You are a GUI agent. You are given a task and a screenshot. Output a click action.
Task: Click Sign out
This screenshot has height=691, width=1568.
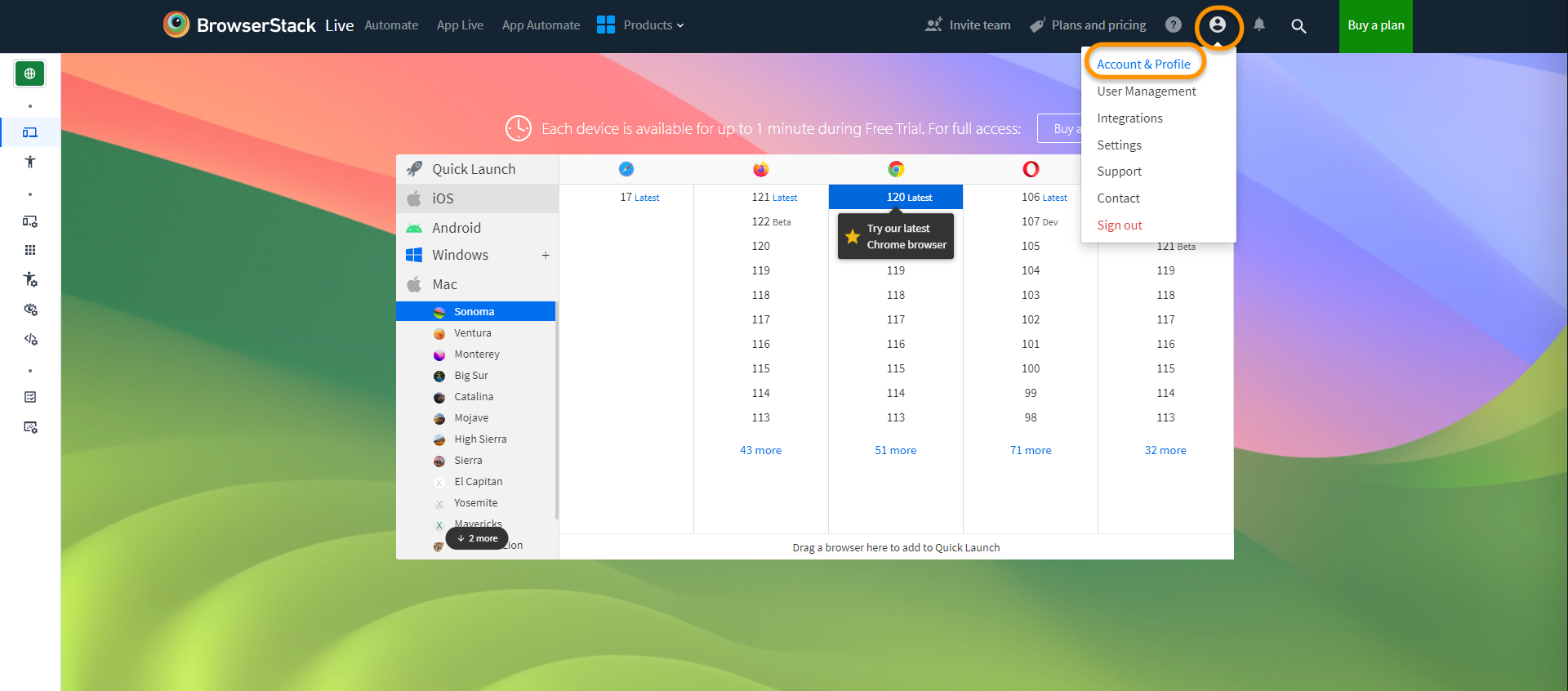1120,225
